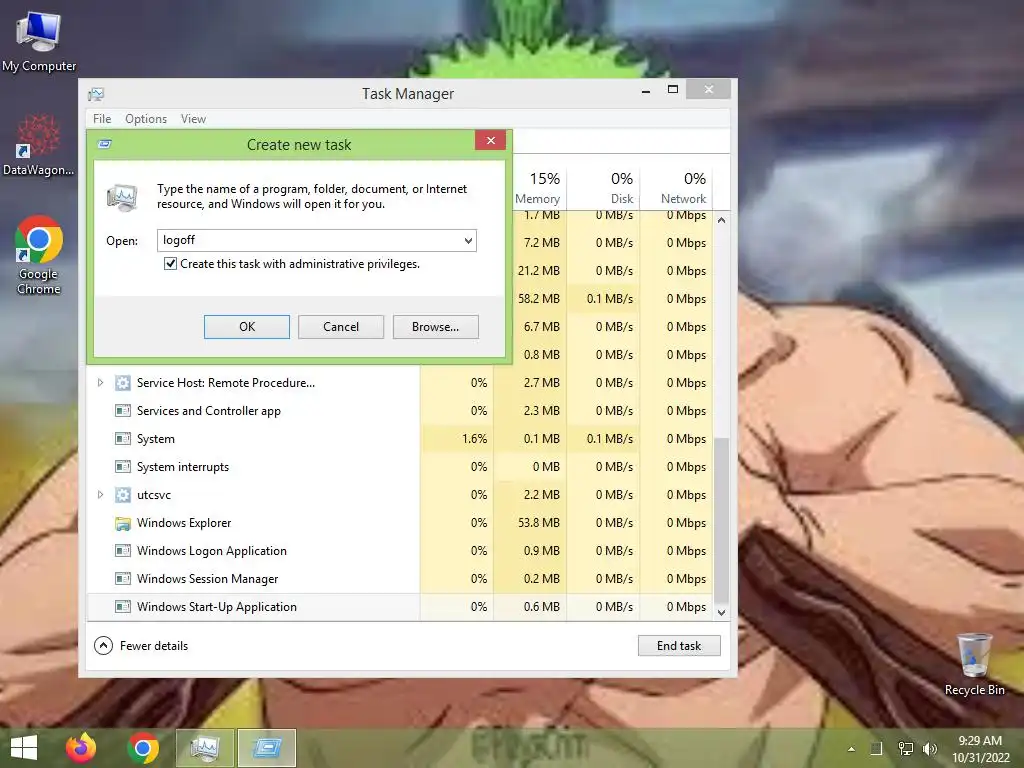The height and width of the screenshot is (768, 1024).
Task: Sort by the Memory column header
Action: (x=537, y=187)
